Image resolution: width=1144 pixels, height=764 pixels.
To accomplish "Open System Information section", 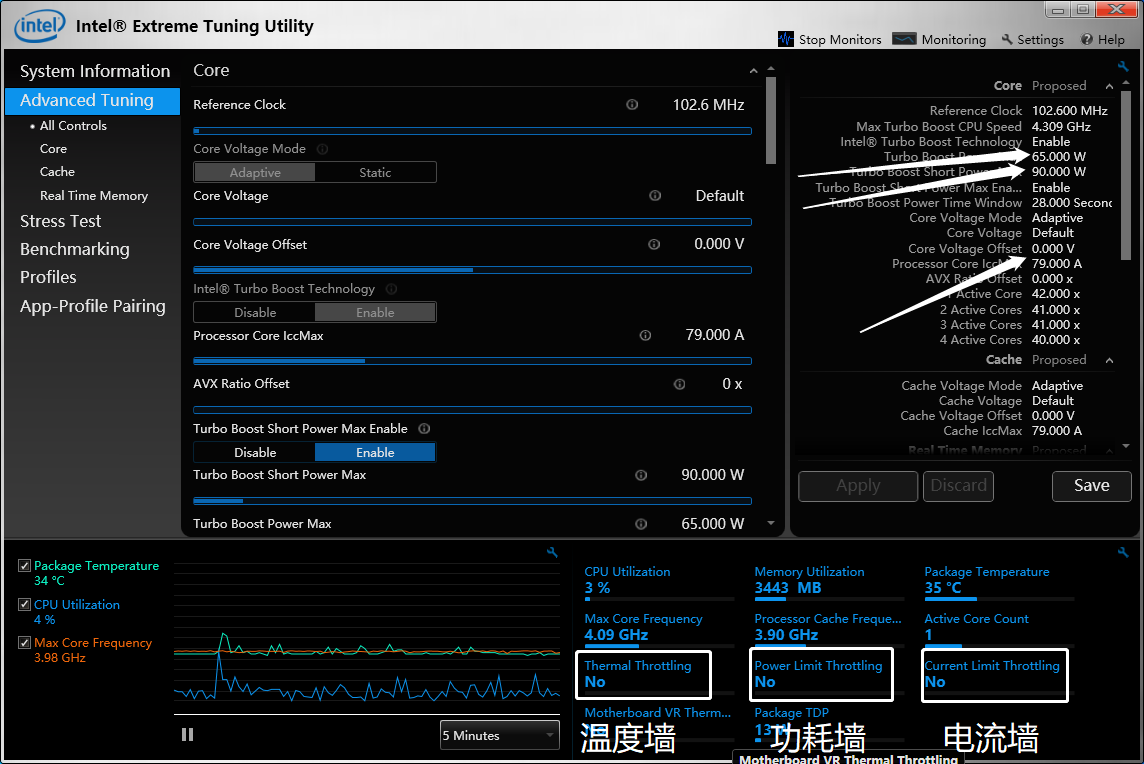I will (x=95, y=72).
